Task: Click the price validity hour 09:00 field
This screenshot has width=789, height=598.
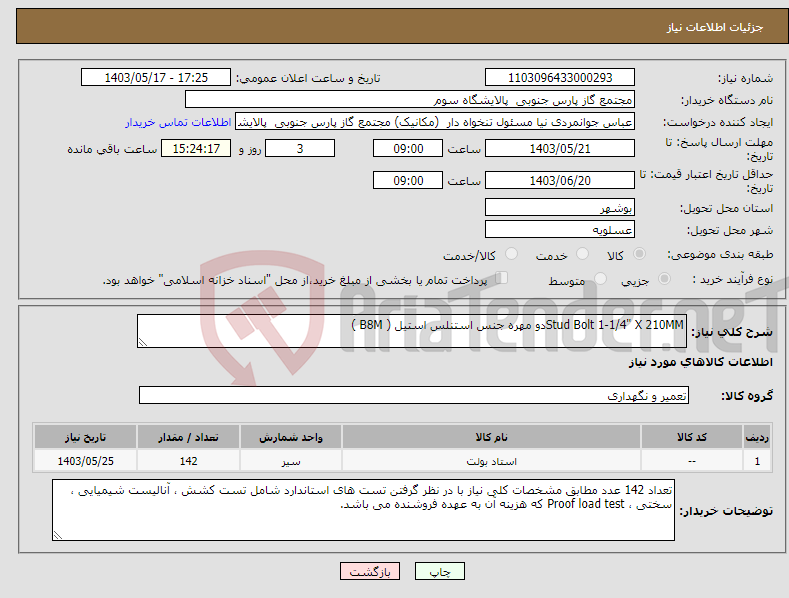Action: pyautogui.click(x=408, y=180)
